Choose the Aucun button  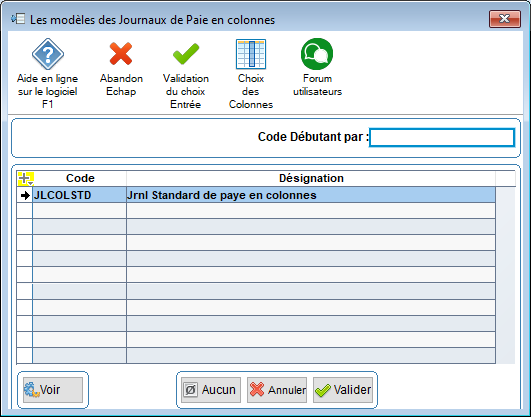[211, 390]
